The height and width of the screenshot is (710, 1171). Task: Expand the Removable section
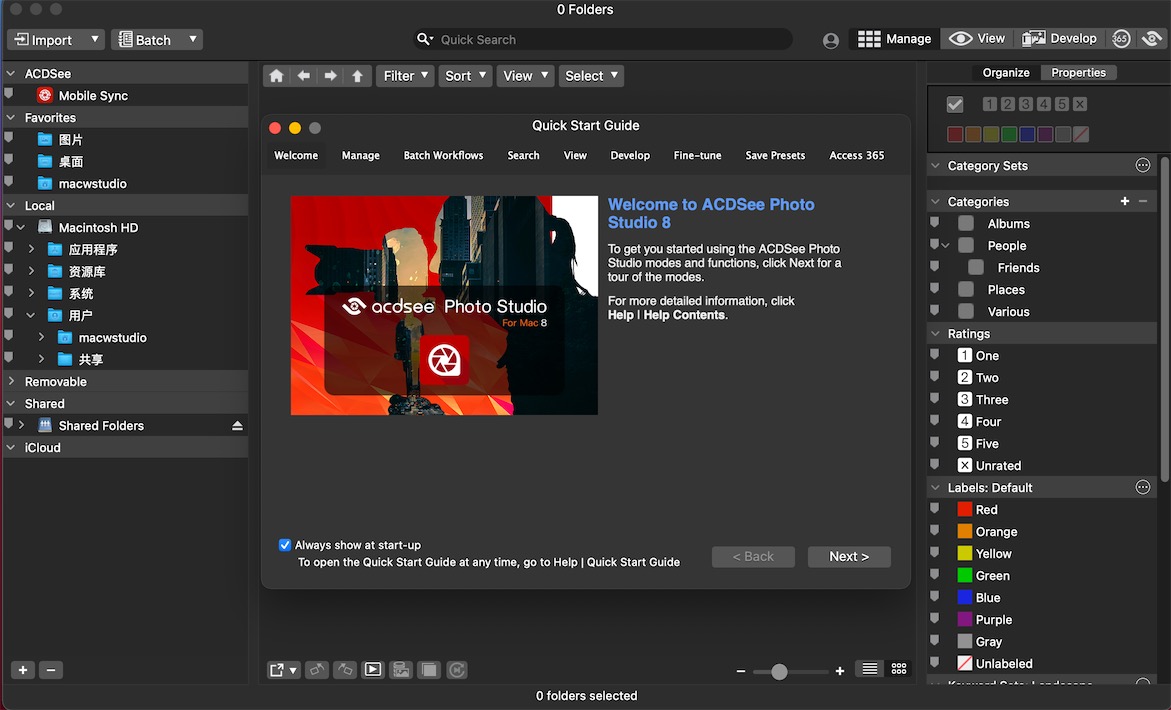[x=11, y=381]
